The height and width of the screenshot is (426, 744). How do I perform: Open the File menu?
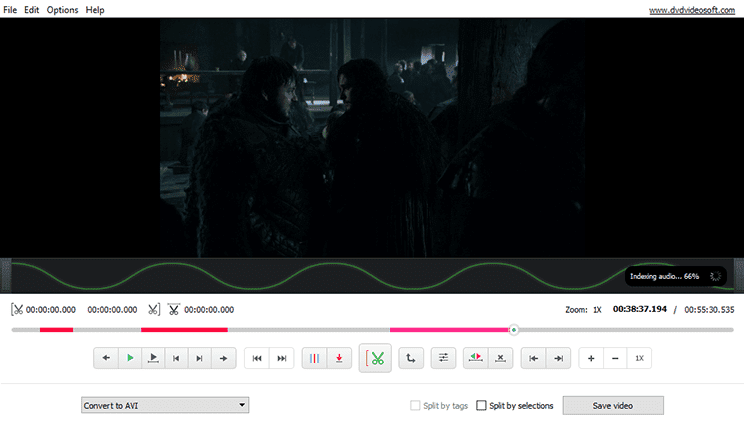pyautogui.click(x=10, y=9)
